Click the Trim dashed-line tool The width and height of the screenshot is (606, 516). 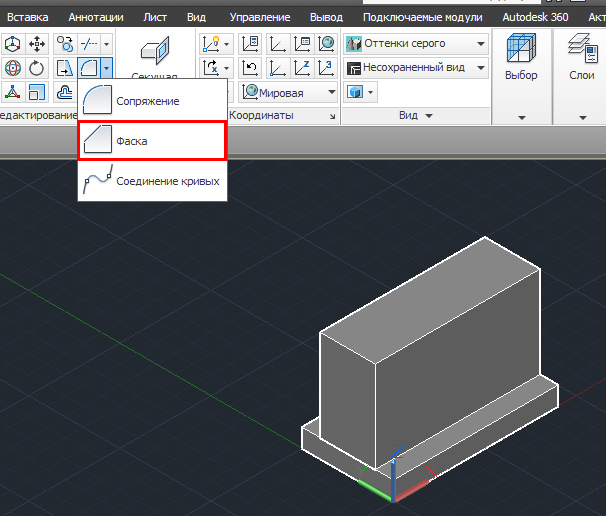click(x=89, y=44)
